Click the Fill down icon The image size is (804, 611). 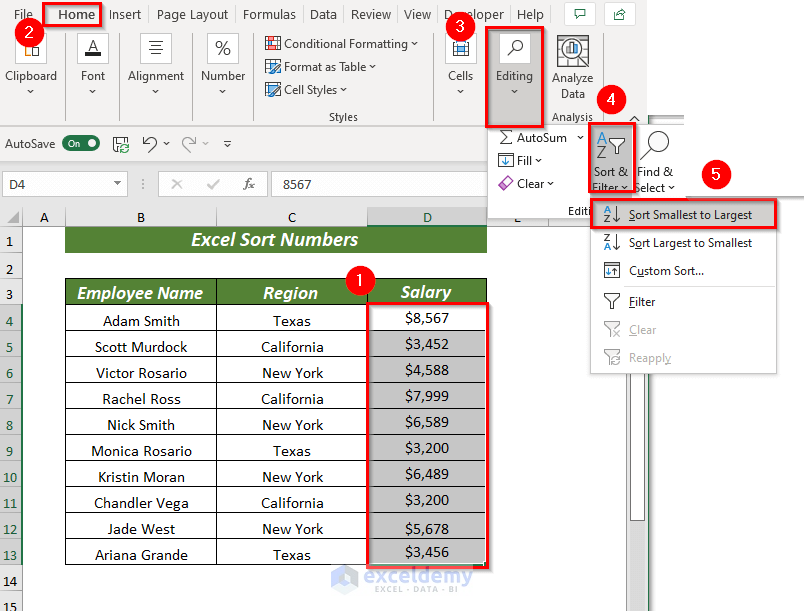tap(506, 160)
